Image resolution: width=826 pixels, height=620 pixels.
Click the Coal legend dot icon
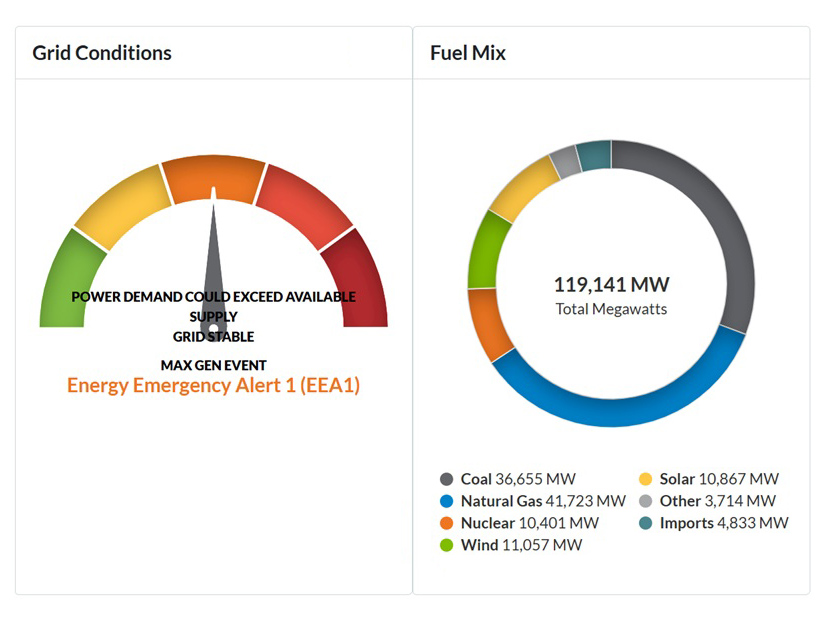446,480
